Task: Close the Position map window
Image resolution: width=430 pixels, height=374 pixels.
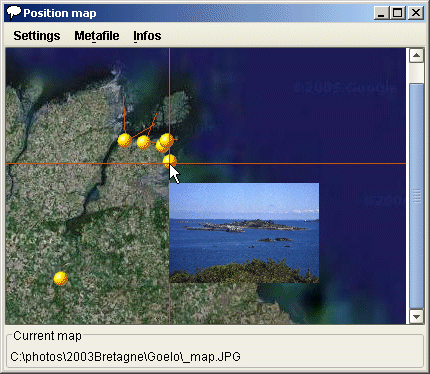Action: (416, 13)
